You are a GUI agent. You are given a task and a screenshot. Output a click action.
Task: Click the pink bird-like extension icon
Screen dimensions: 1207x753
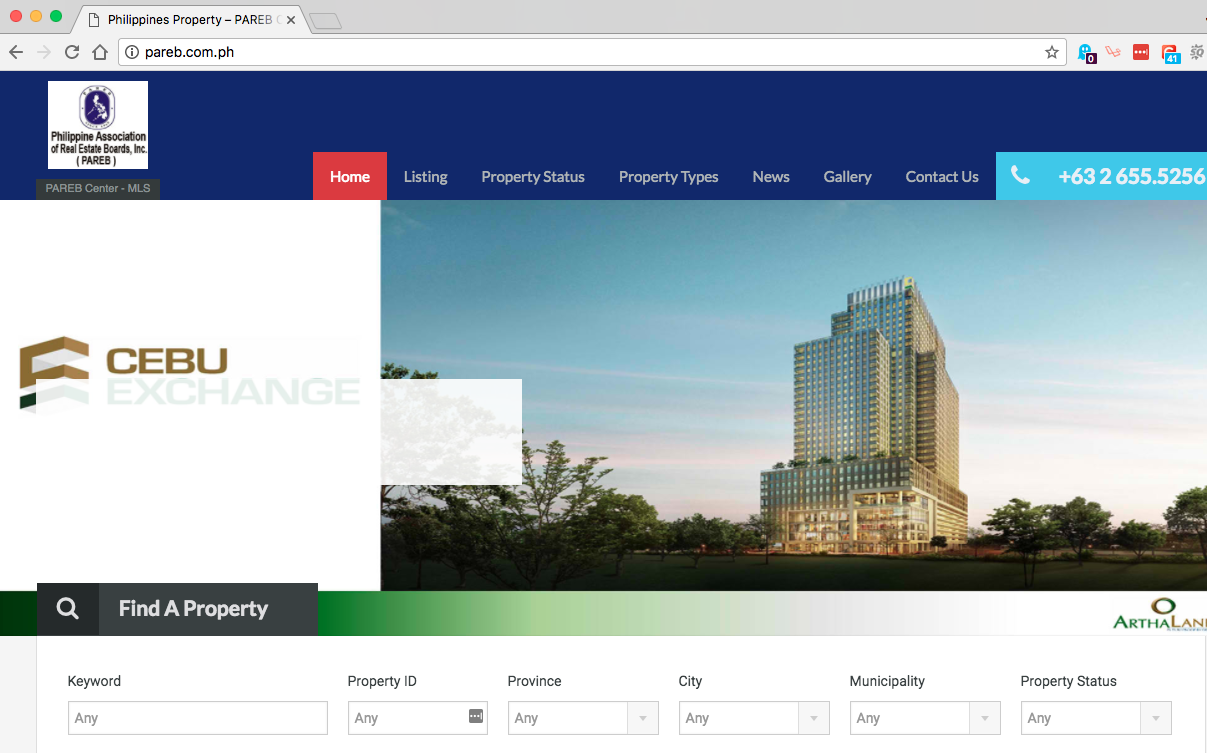pos(1113,52)
